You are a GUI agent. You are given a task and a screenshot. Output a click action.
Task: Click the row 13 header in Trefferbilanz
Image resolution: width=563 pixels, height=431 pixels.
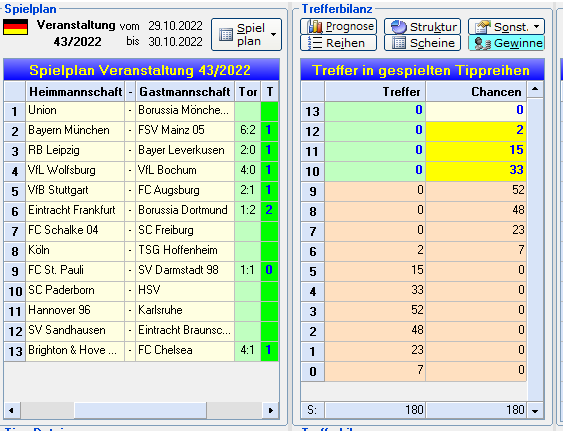313,111
